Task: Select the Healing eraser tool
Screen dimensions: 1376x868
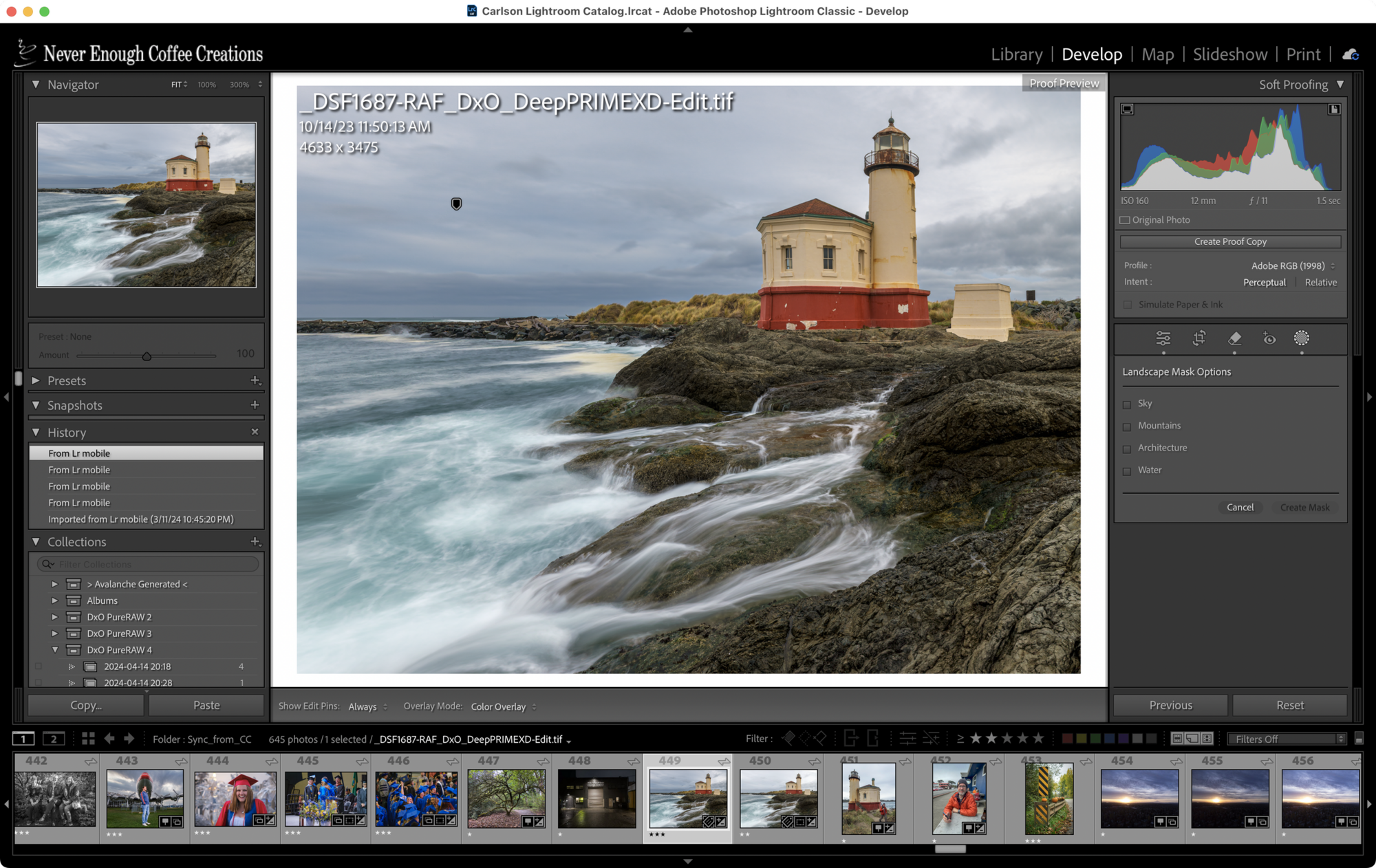Action: [x=1234, y=338]
